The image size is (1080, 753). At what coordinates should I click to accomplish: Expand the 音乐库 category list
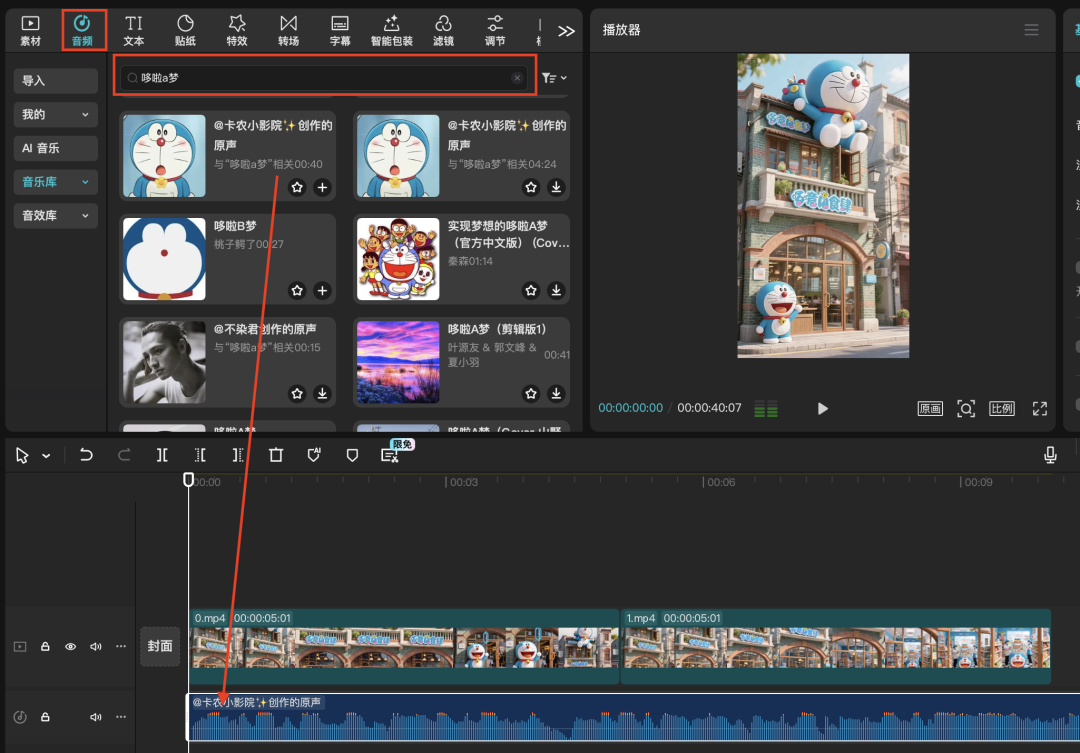pyautogui.click(x=56, y=182)
